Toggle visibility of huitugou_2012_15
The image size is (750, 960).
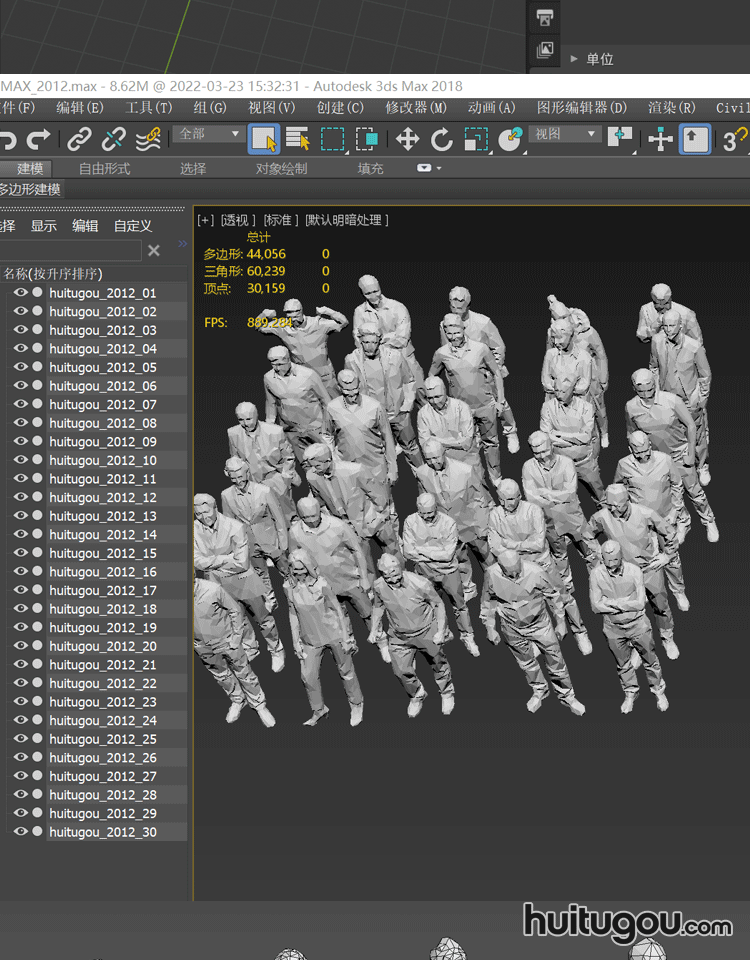(x=20, y=553)
